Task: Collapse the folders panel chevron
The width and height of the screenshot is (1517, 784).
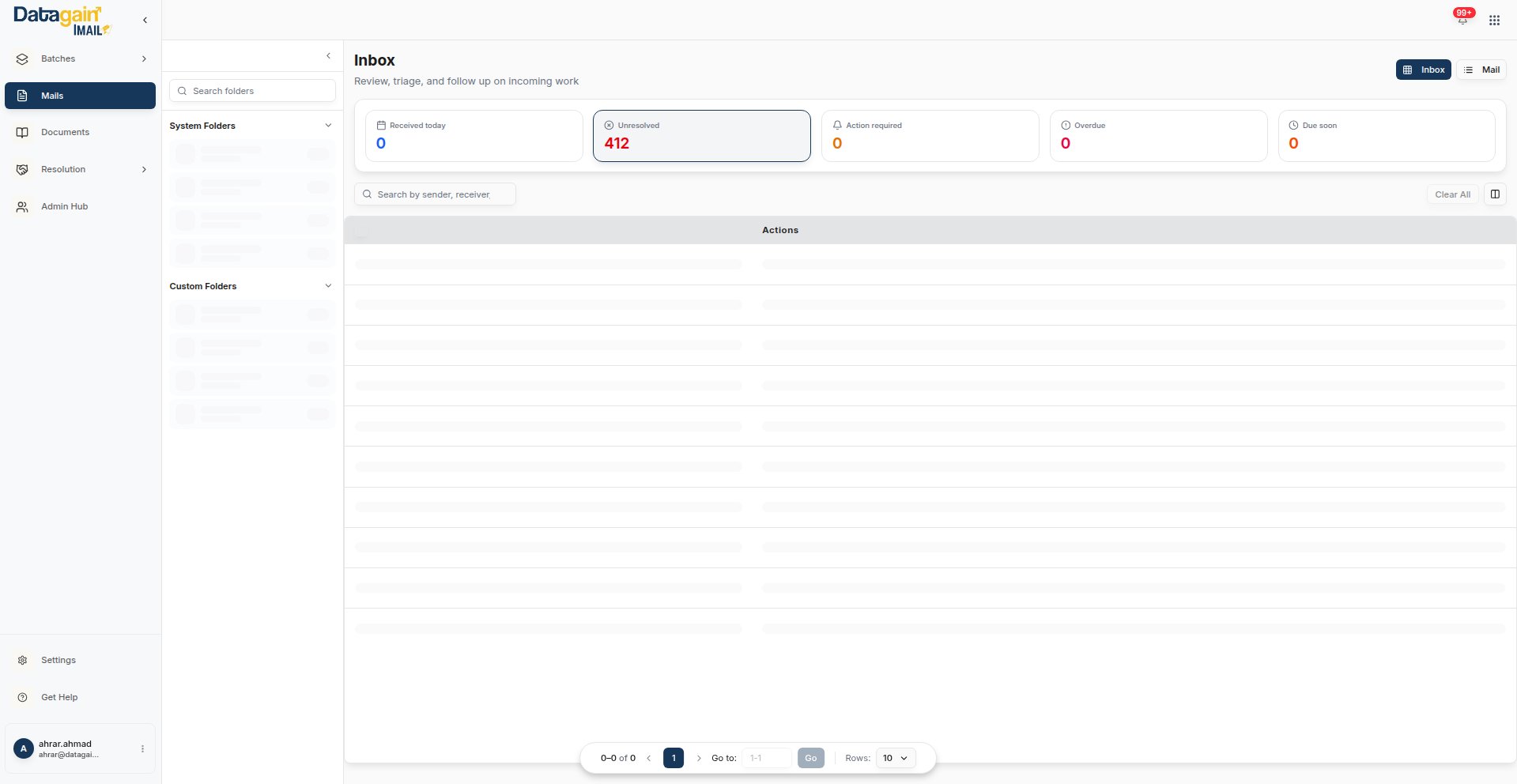Action: [328, 56]
